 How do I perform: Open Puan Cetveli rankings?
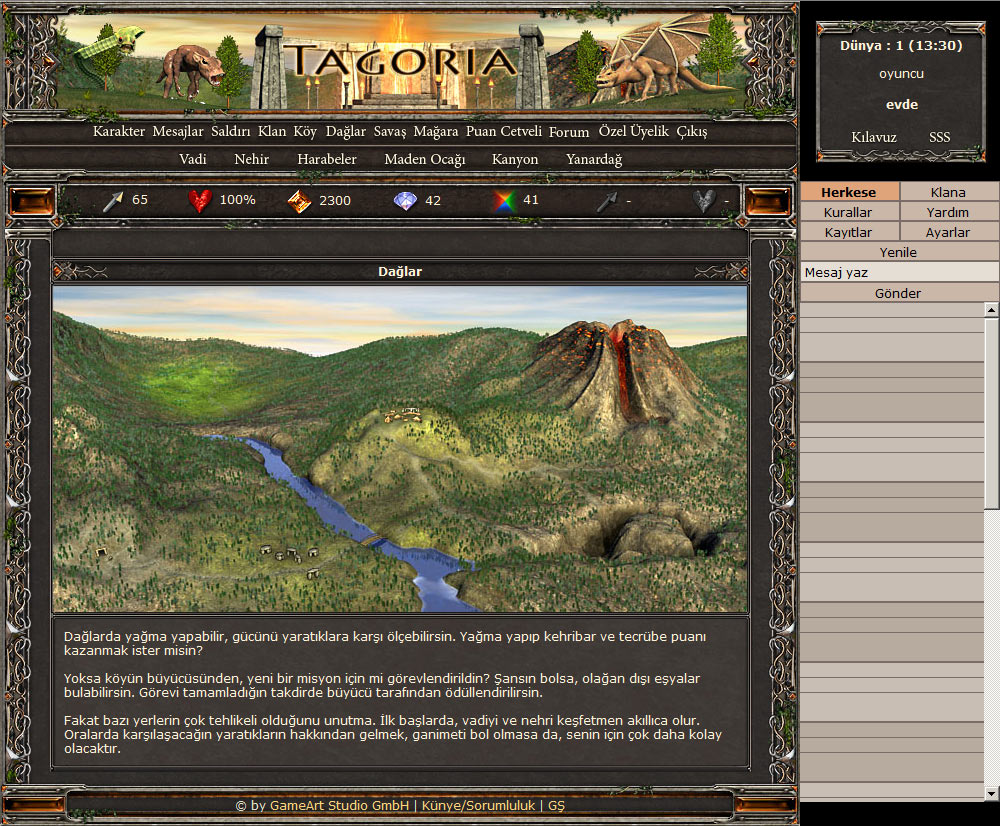pyautogui.click(x=504, y=131)
